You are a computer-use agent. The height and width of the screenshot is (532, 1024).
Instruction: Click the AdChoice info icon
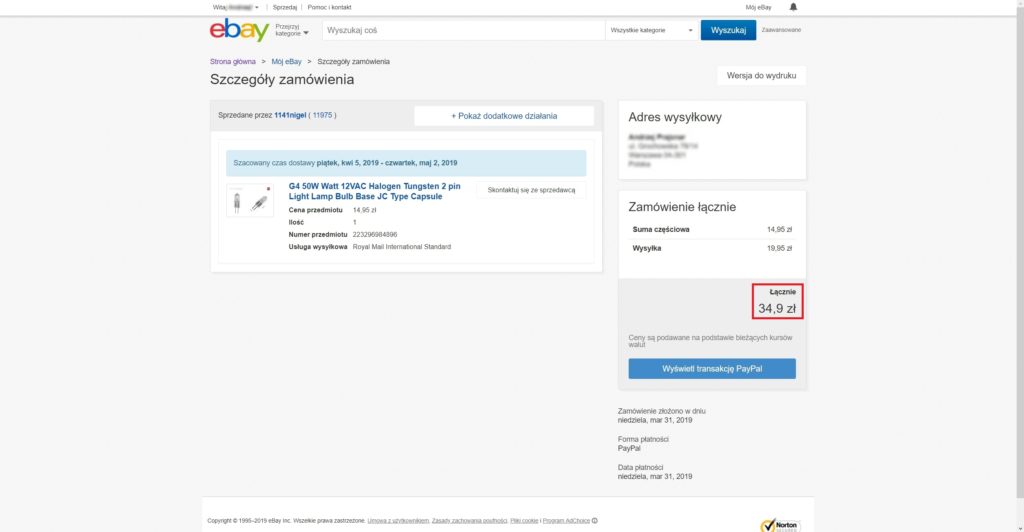pos(595,520)
